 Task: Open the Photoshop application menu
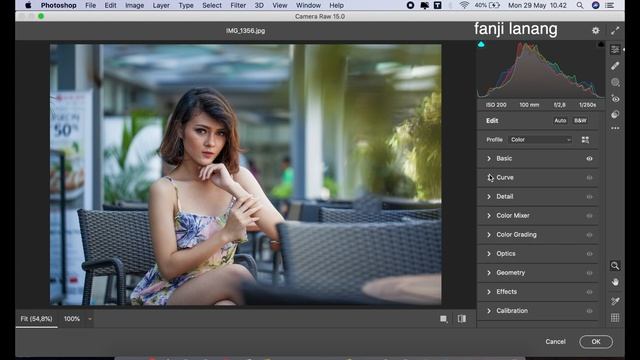(58, 5)
